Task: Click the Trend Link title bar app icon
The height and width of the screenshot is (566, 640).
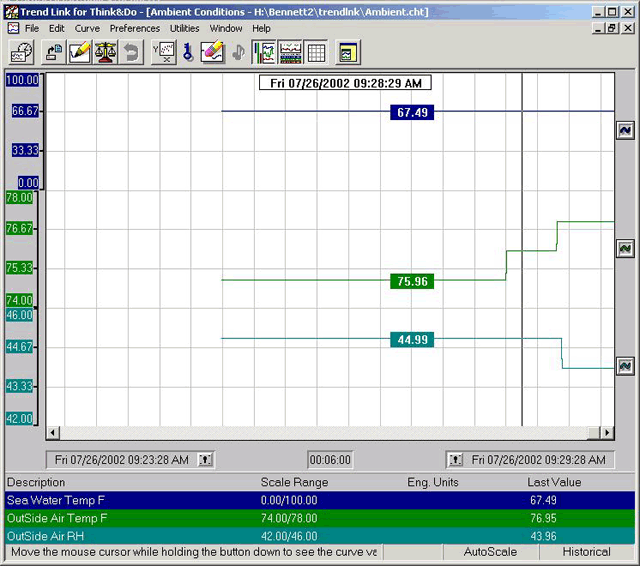Action: (11, 11)
